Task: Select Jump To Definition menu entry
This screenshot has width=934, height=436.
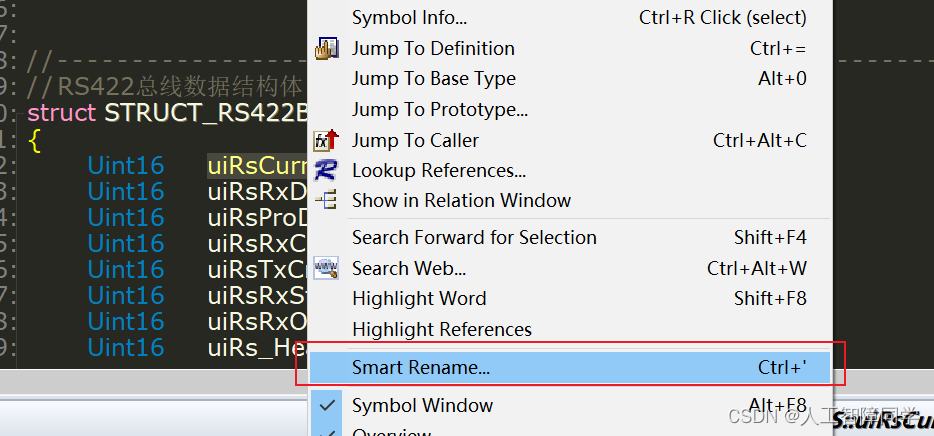Action: click(569, 48)
